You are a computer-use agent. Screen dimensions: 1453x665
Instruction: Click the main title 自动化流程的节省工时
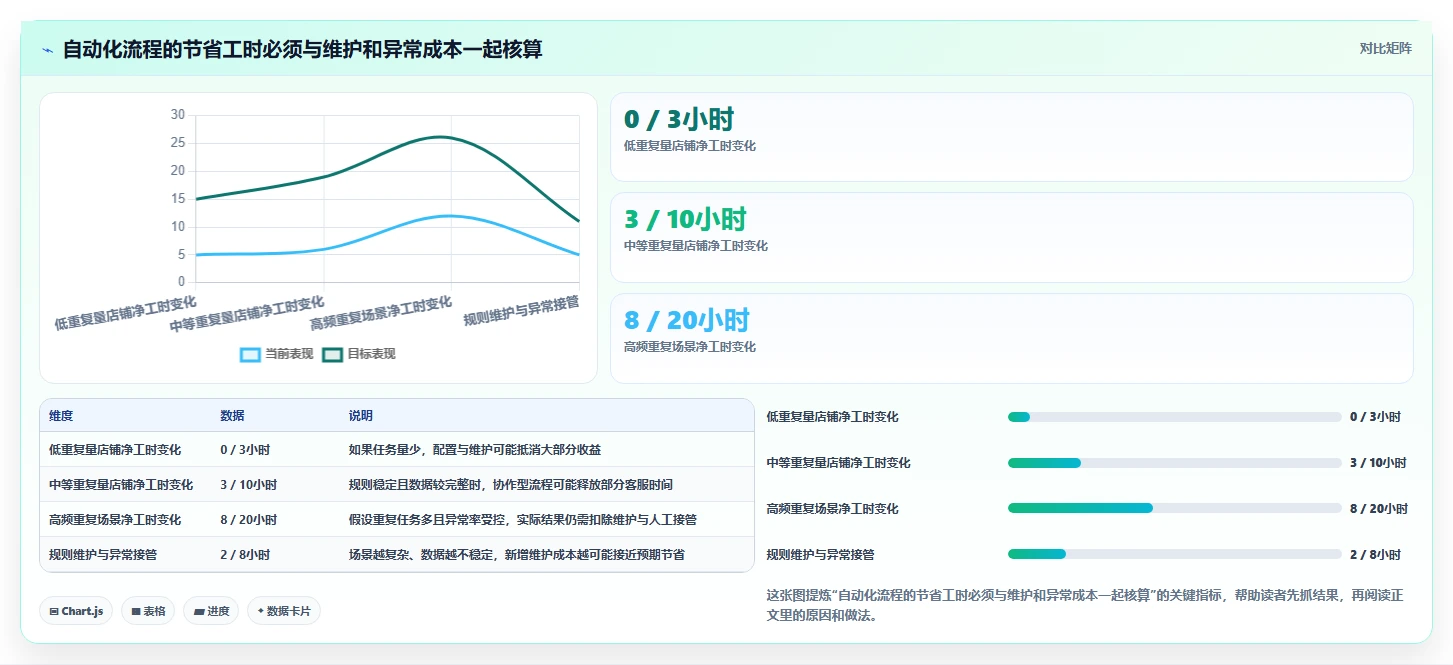point(302,49)
